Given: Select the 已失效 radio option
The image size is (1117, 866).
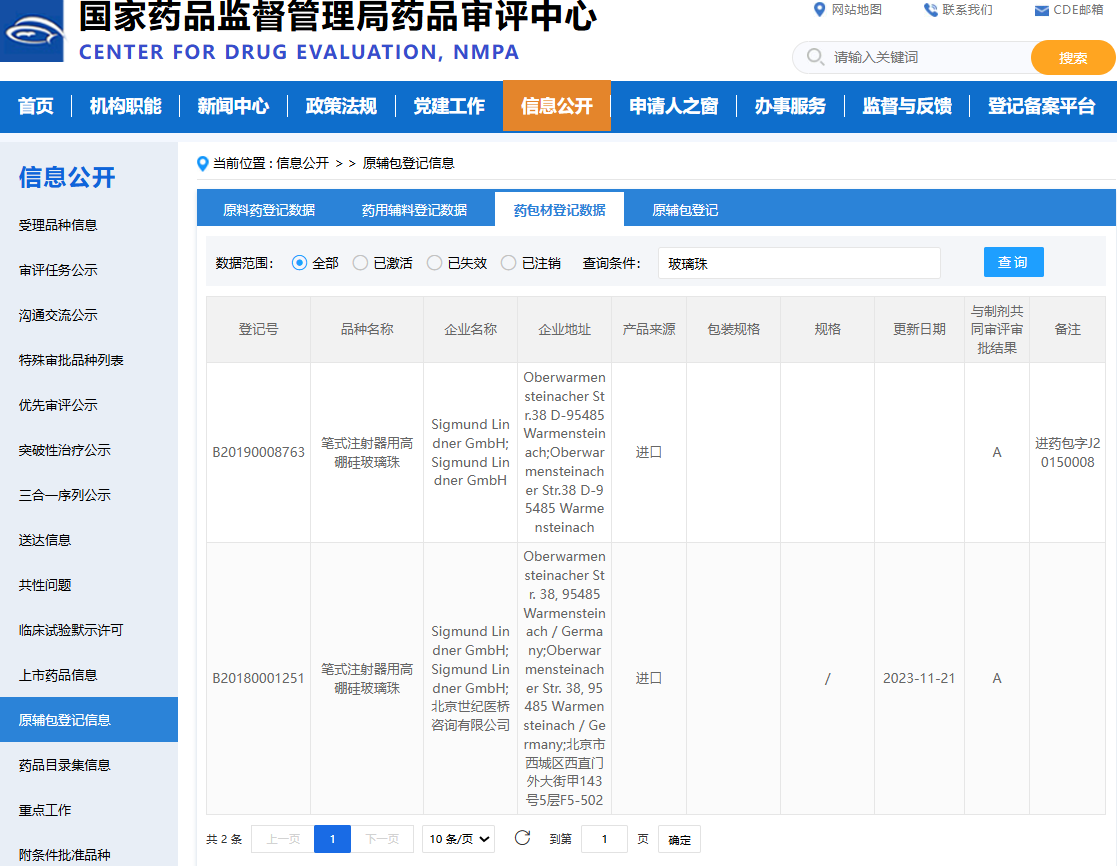Looking at the screenshot, I should (x=434, y=262).
